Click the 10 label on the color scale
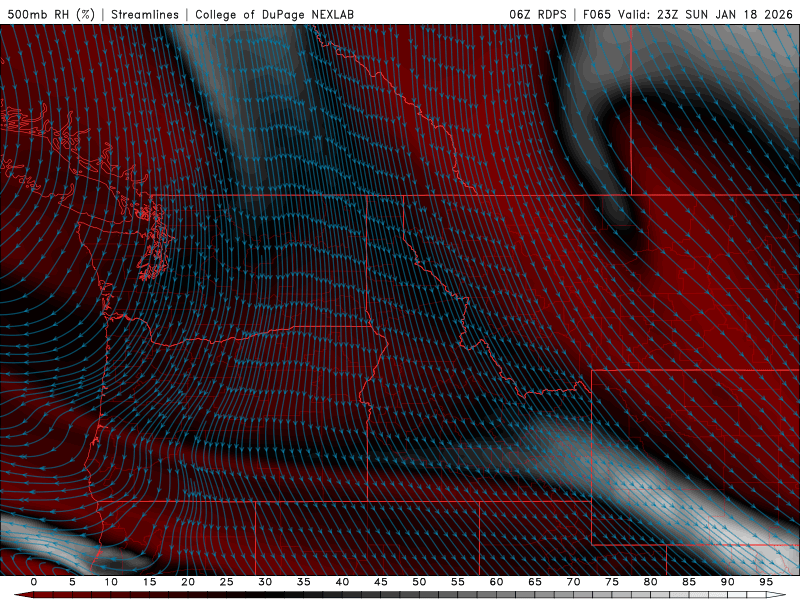 111,582
